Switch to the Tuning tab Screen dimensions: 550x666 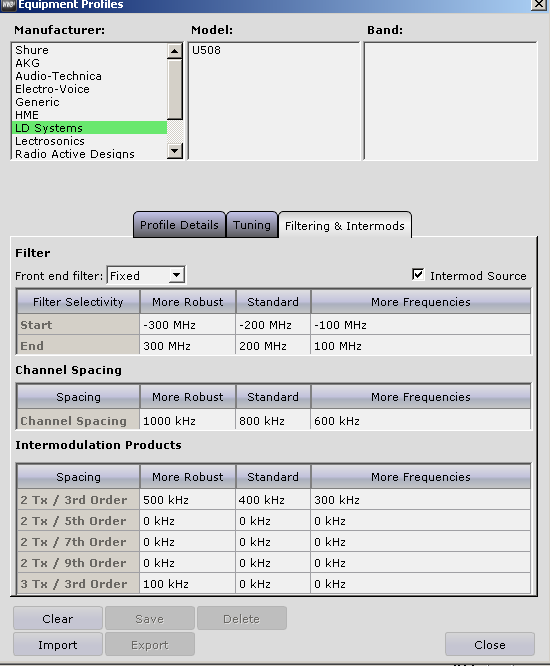click(252, 225)
